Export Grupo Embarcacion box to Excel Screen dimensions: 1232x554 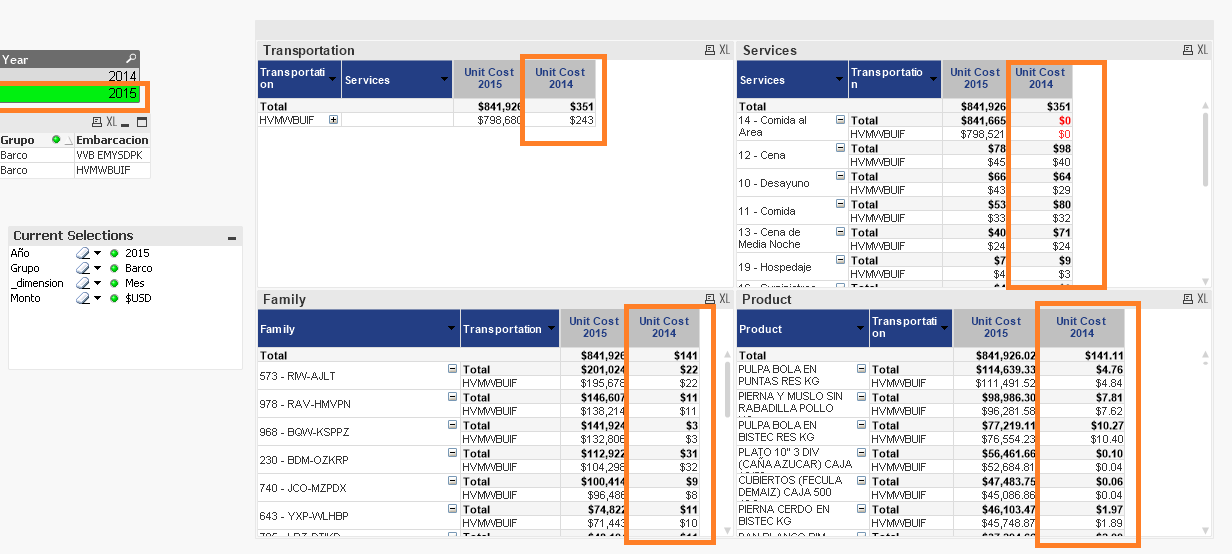pos(111,122)
